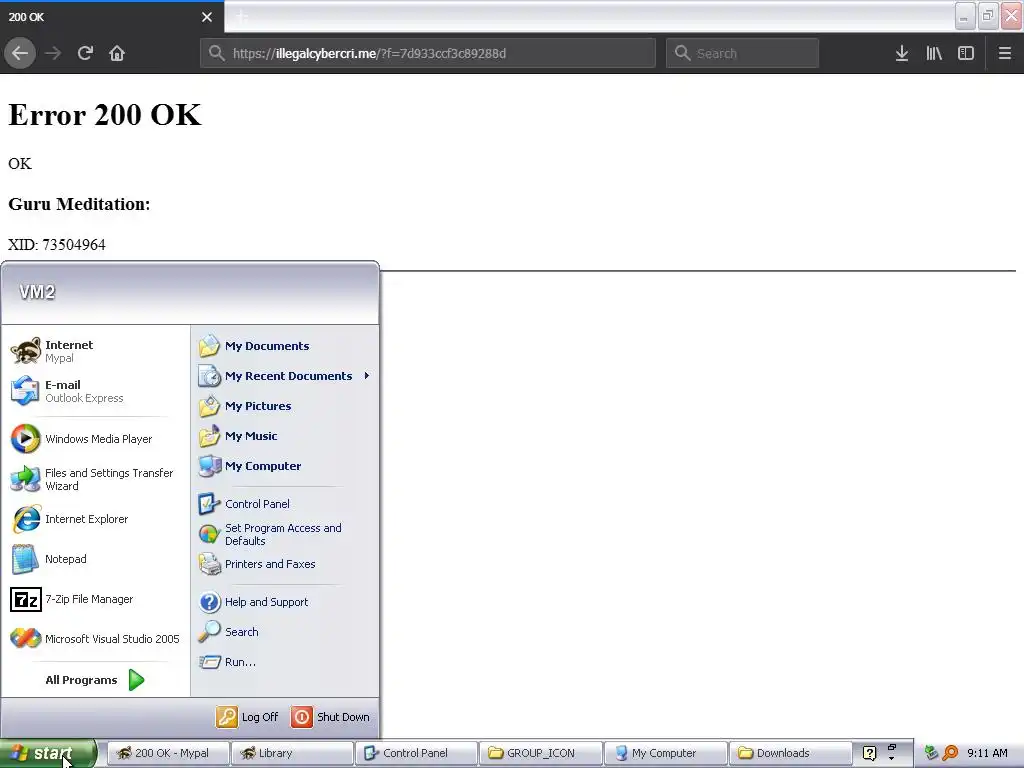
Task: Click the browser forward arrow
Action: (53, 53)
